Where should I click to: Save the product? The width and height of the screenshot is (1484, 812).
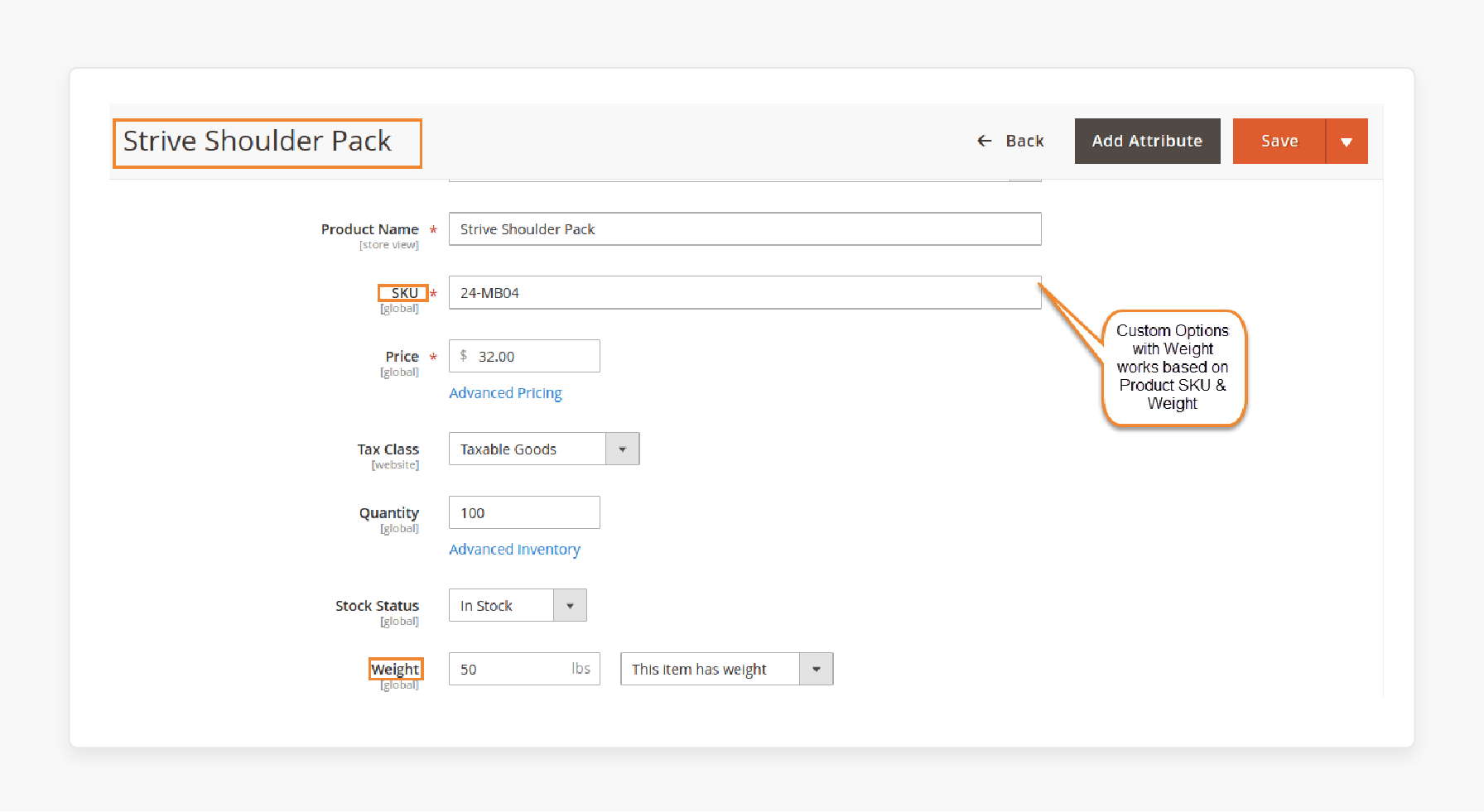(x=1279, y=141)
